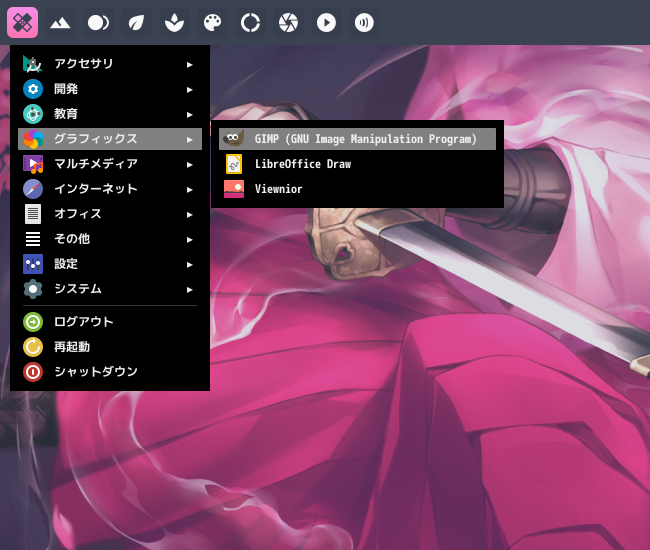Click the その他 lines icon

[33, 239]
